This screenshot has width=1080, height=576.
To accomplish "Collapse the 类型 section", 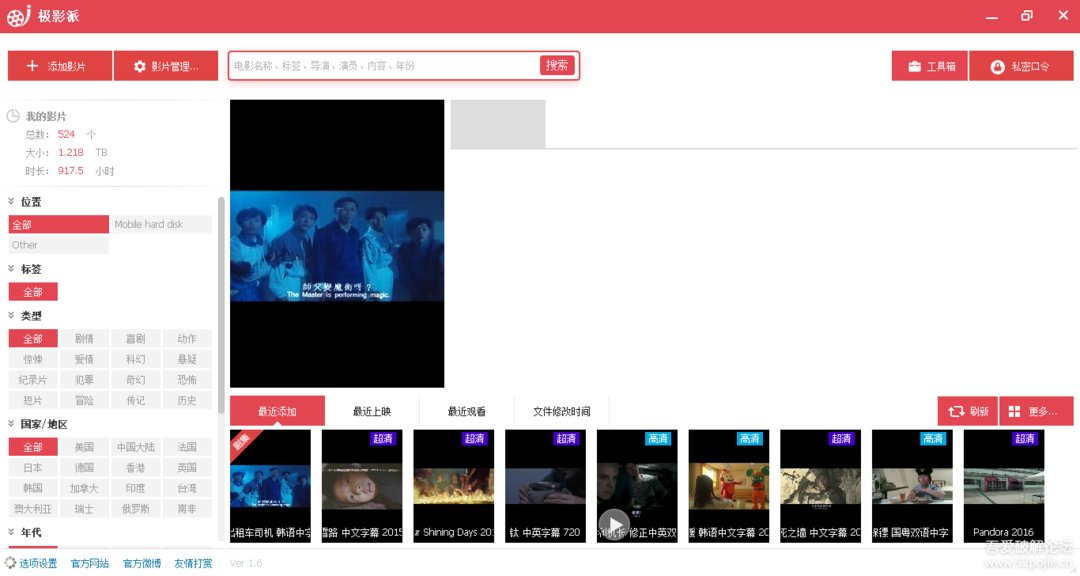I will pyautogui.click(x=11, y=316).
